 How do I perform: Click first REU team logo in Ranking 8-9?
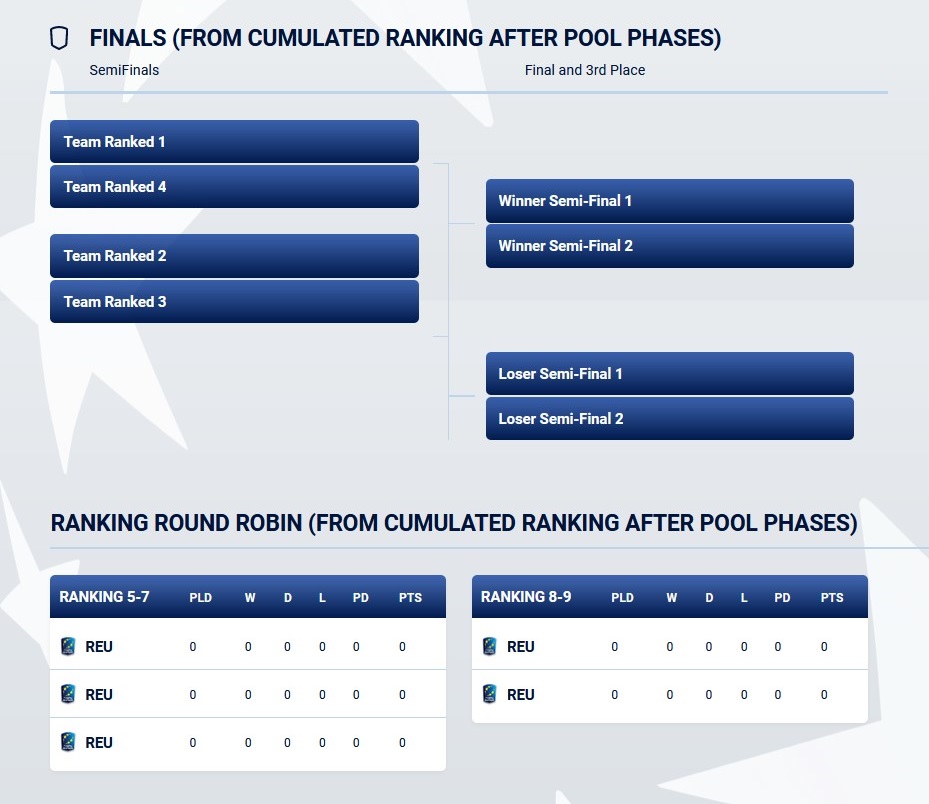(490, 646)
